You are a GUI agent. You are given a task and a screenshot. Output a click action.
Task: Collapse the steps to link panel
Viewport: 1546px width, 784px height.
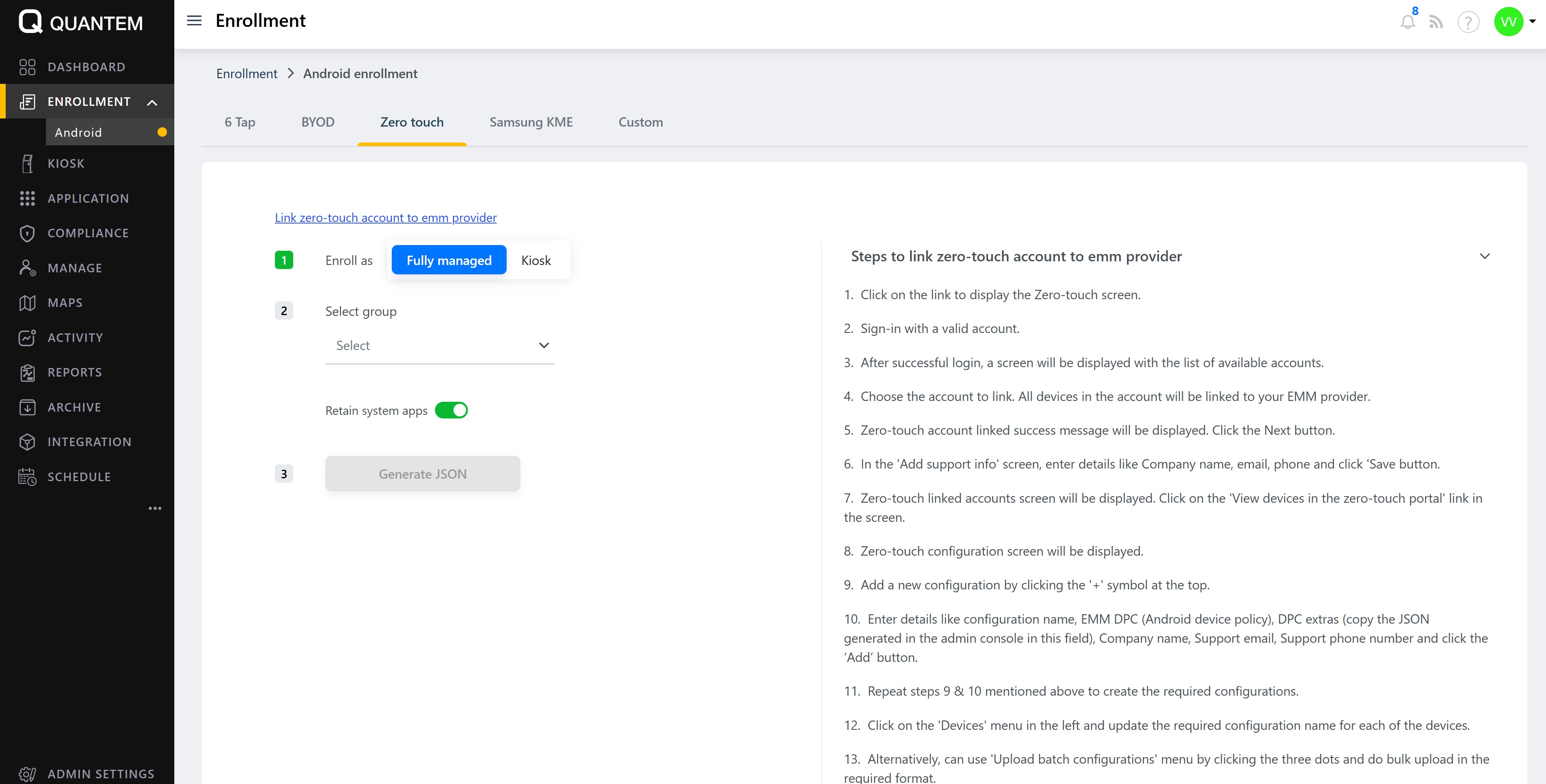pos(1484,256)
